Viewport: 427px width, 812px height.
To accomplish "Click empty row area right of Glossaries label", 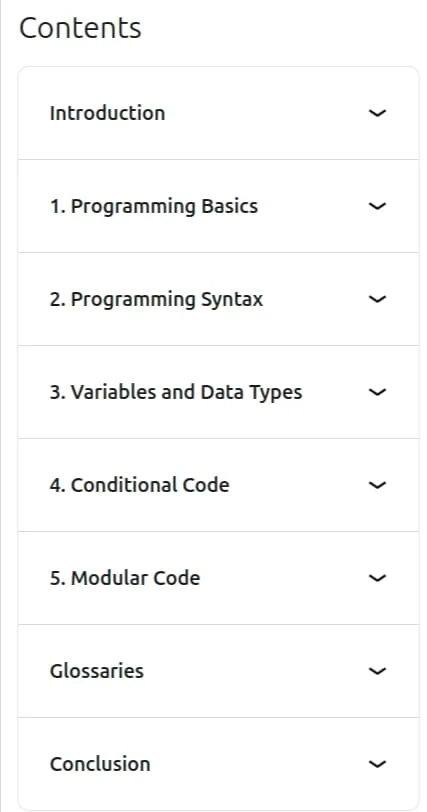I will [255, 671].
